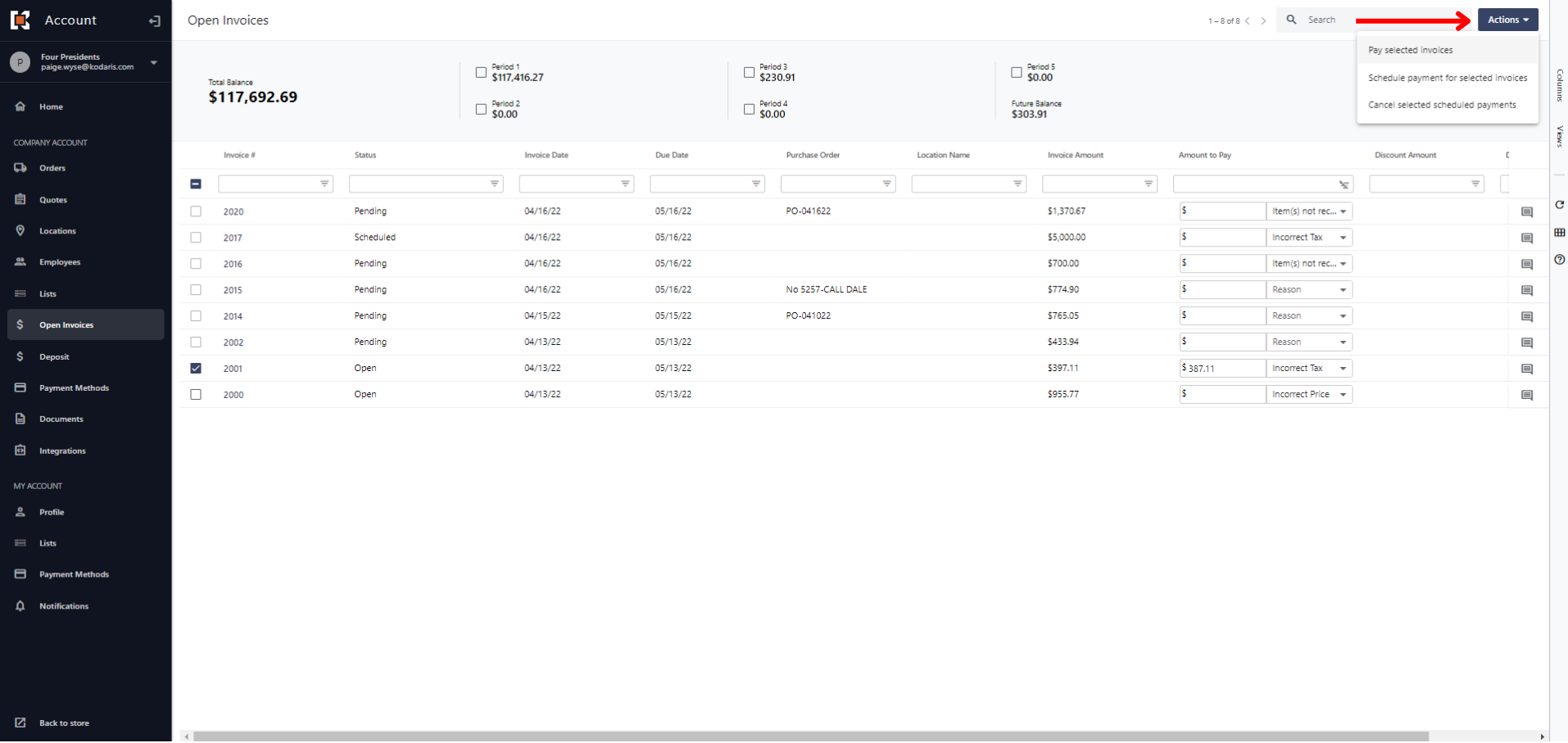1568x743 pixels.
Task: Open the Invoice Amount filter icon
Action: (x=1148, y=184)
